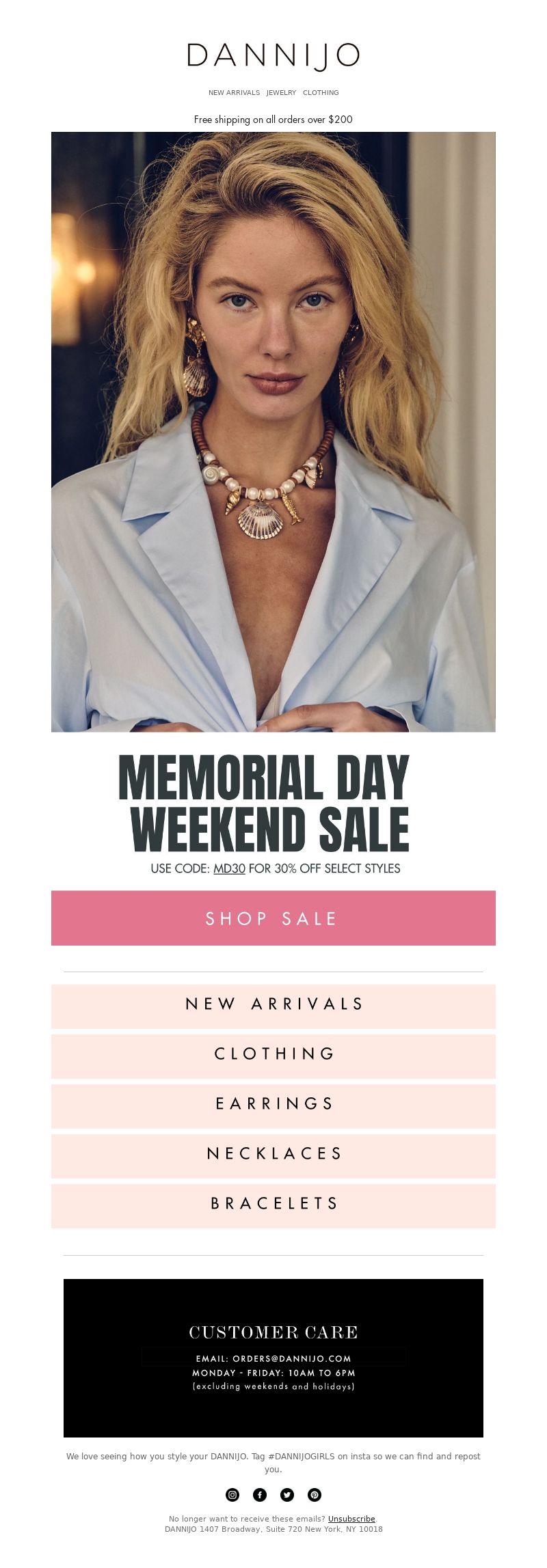Open the Instagram social icon
This screenshot has height=1568, width=547.
pos(232,1494)
